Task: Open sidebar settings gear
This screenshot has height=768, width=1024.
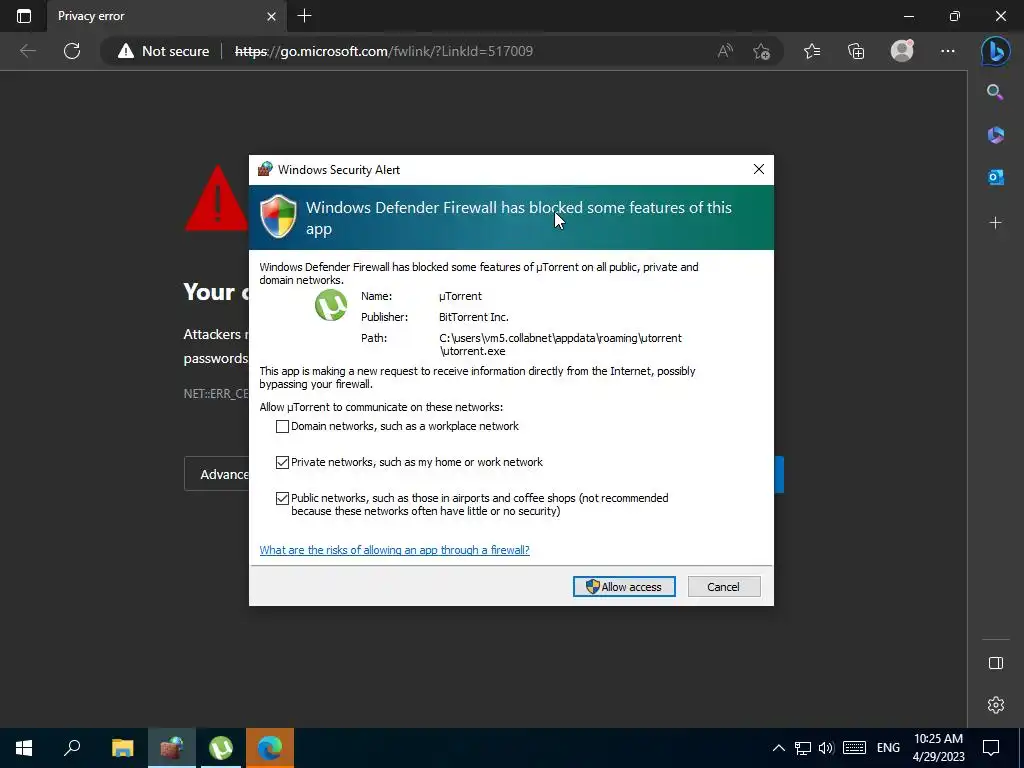Action: (995, 705)
